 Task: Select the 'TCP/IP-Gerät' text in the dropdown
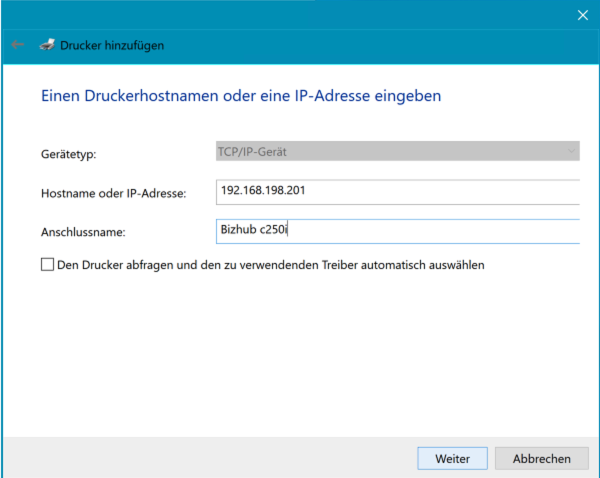[x=252, y=152]
